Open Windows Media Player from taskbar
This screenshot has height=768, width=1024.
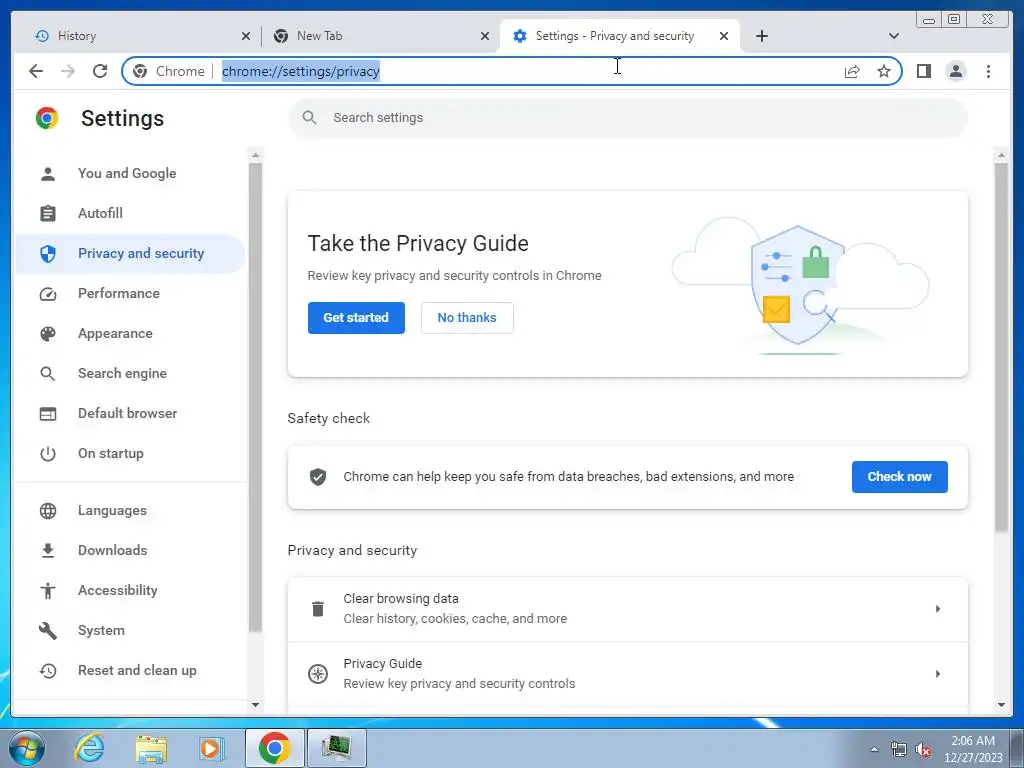(x=212, y=748)
